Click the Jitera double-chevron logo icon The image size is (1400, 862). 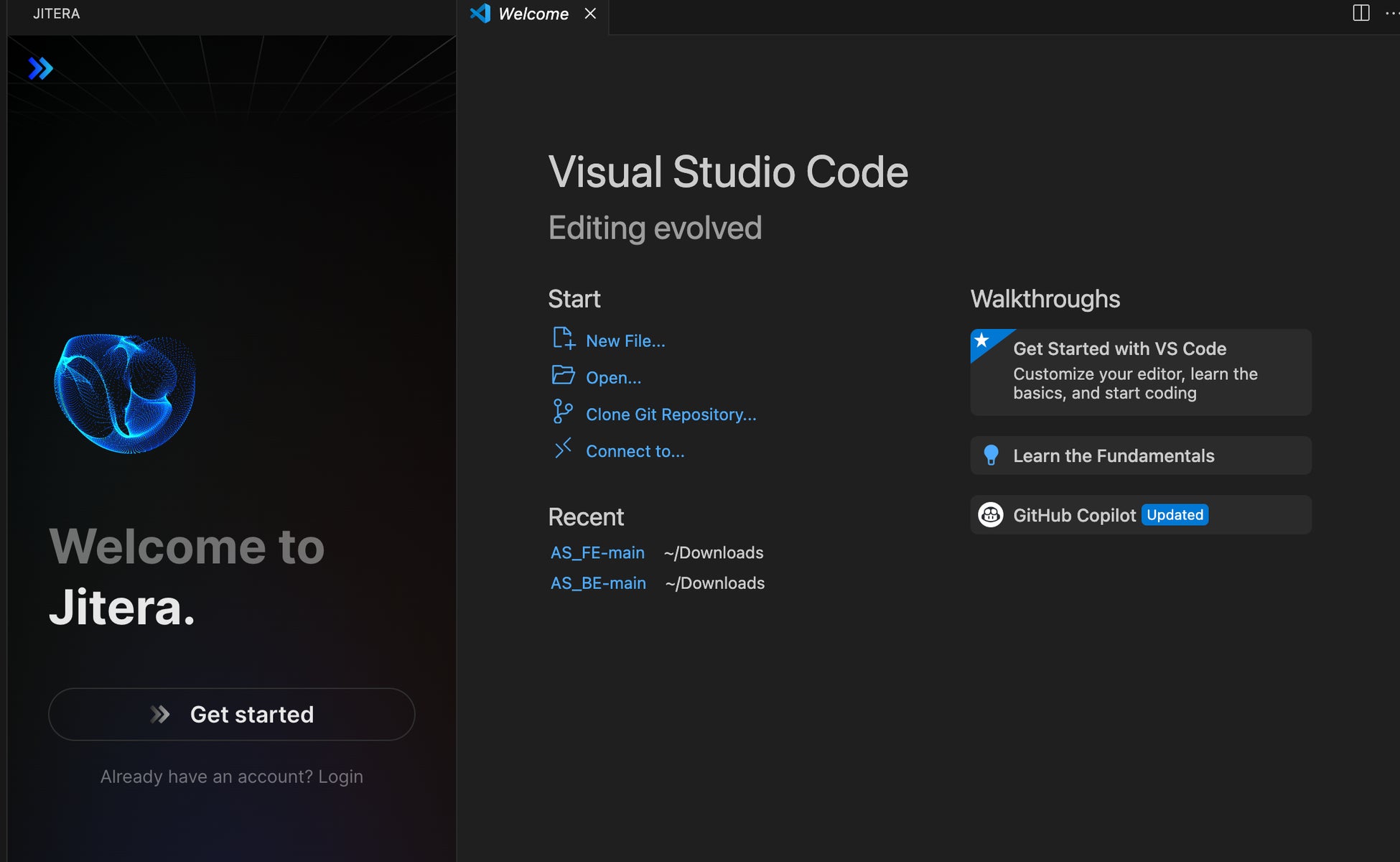40,68
